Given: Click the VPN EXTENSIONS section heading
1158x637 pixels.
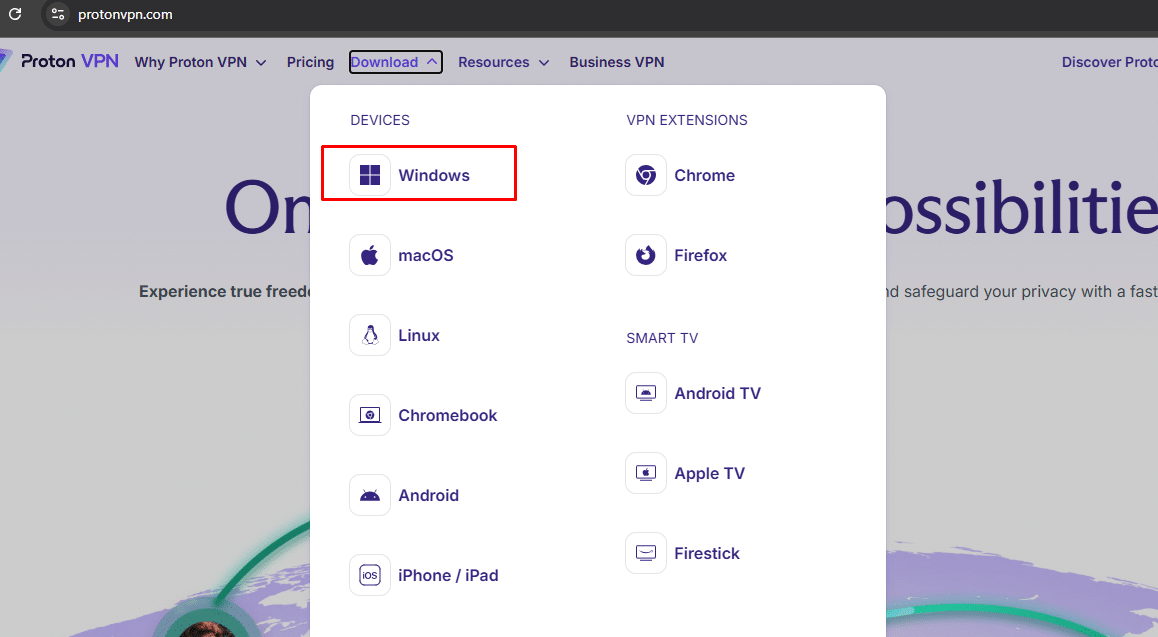Looking at the screenshot, I should point(687,120).
